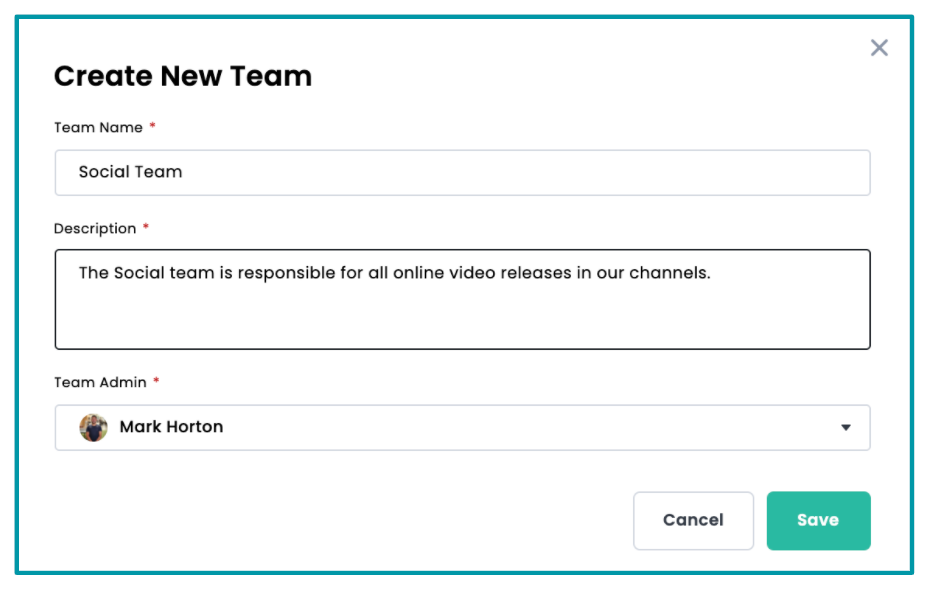Place cursor in the Description sentence text

point(394,273)
